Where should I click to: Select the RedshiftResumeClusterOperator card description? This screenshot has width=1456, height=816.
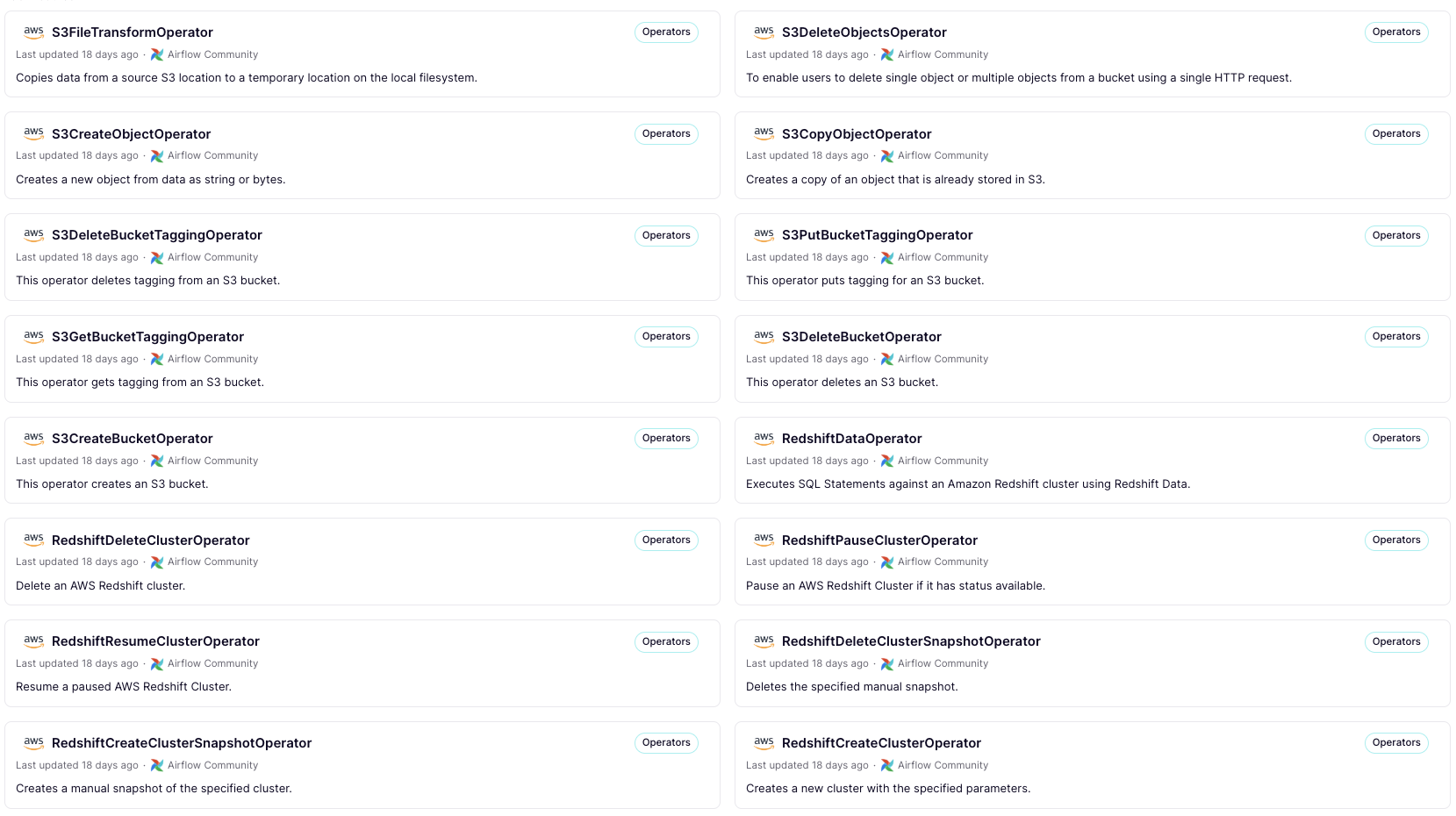coord(124,687)
